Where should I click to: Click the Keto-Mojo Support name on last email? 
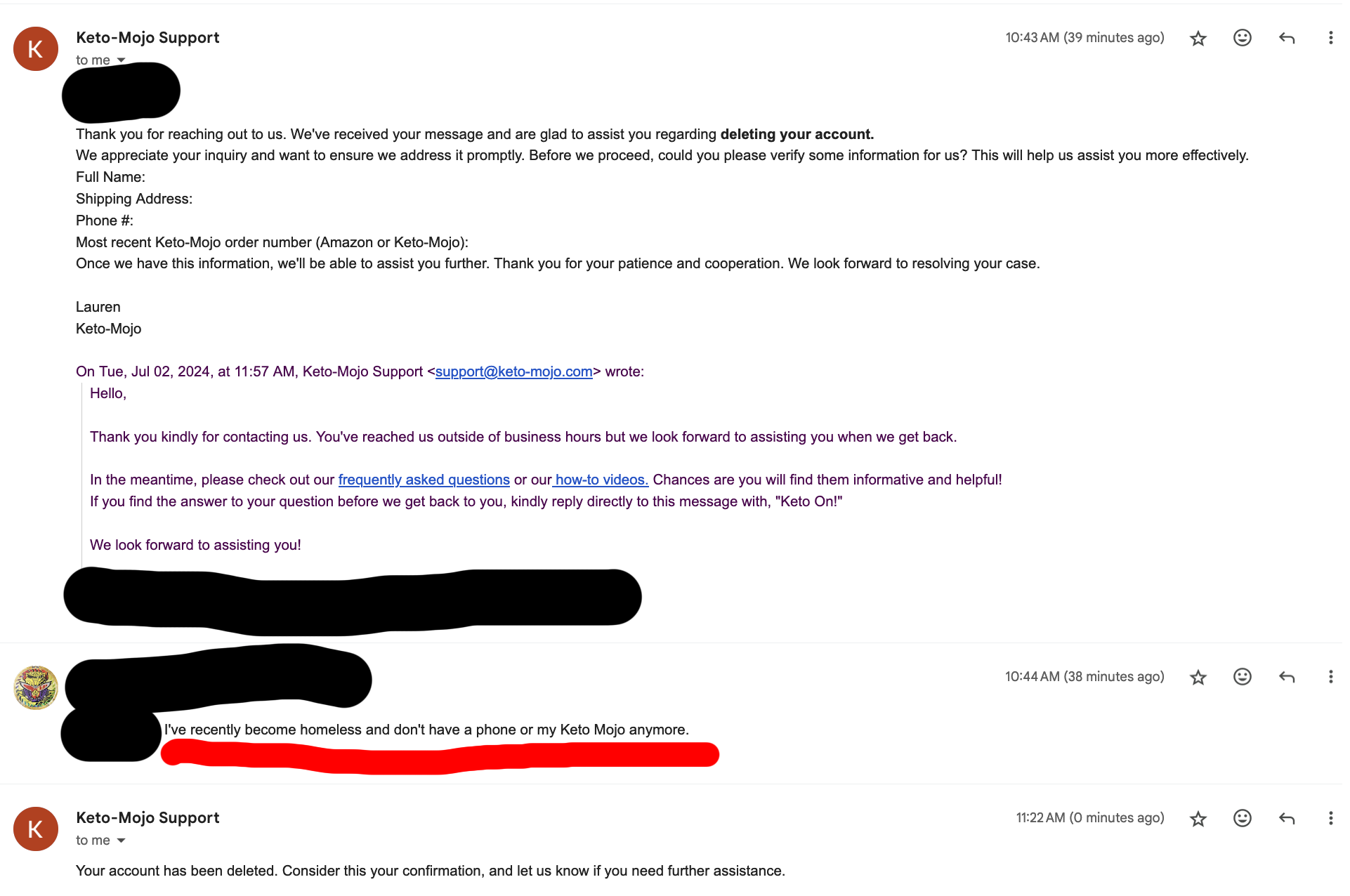click(x=148, y=817)
